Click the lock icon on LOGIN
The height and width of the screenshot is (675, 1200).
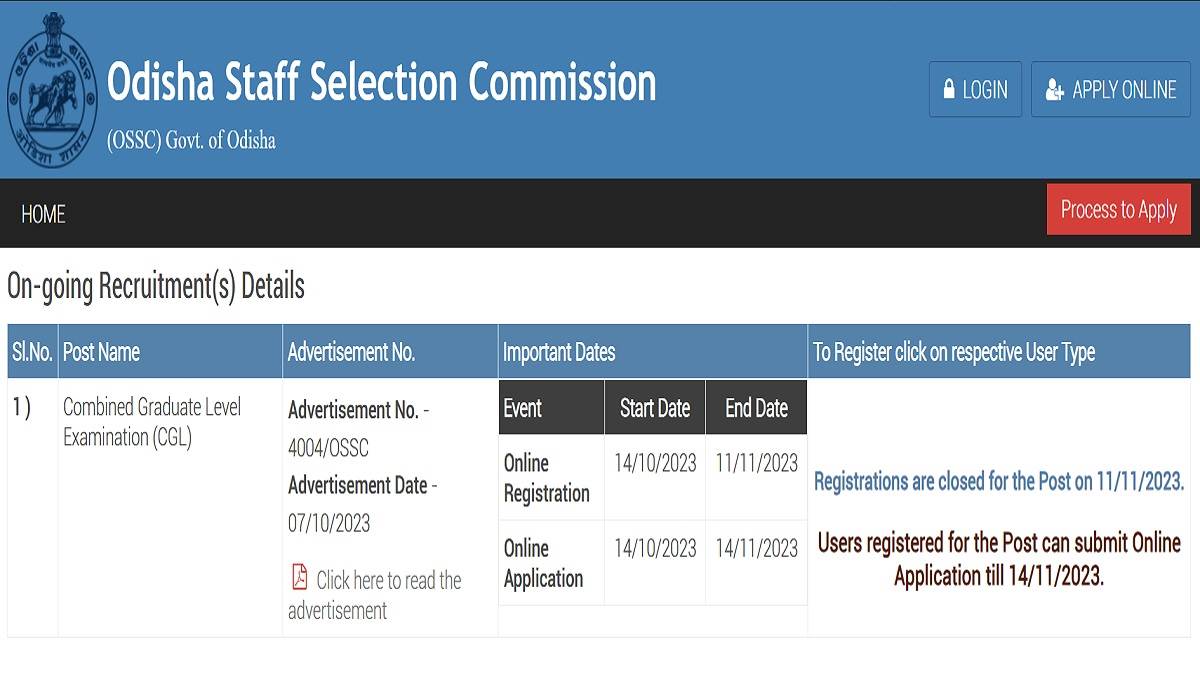[949, 90]
